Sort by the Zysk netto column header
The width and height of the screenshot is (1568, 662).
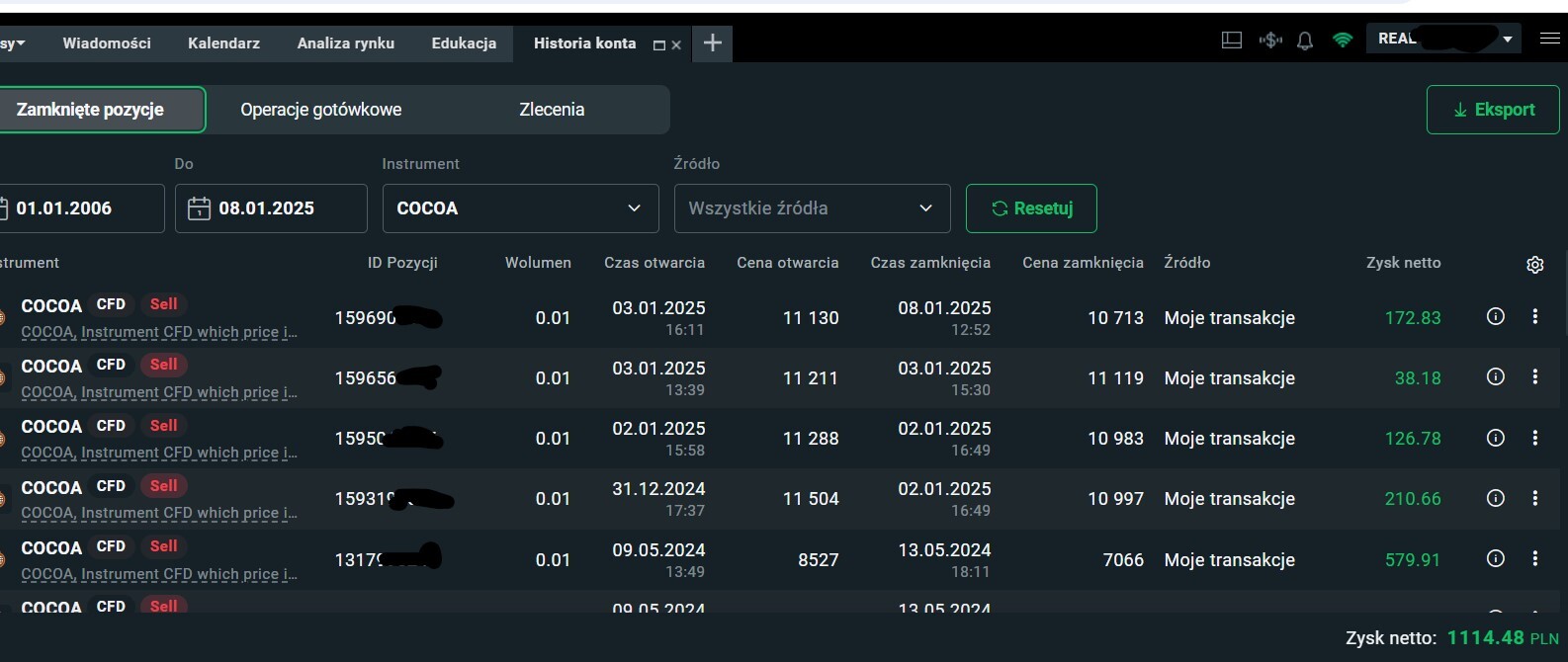[1402, 263]
